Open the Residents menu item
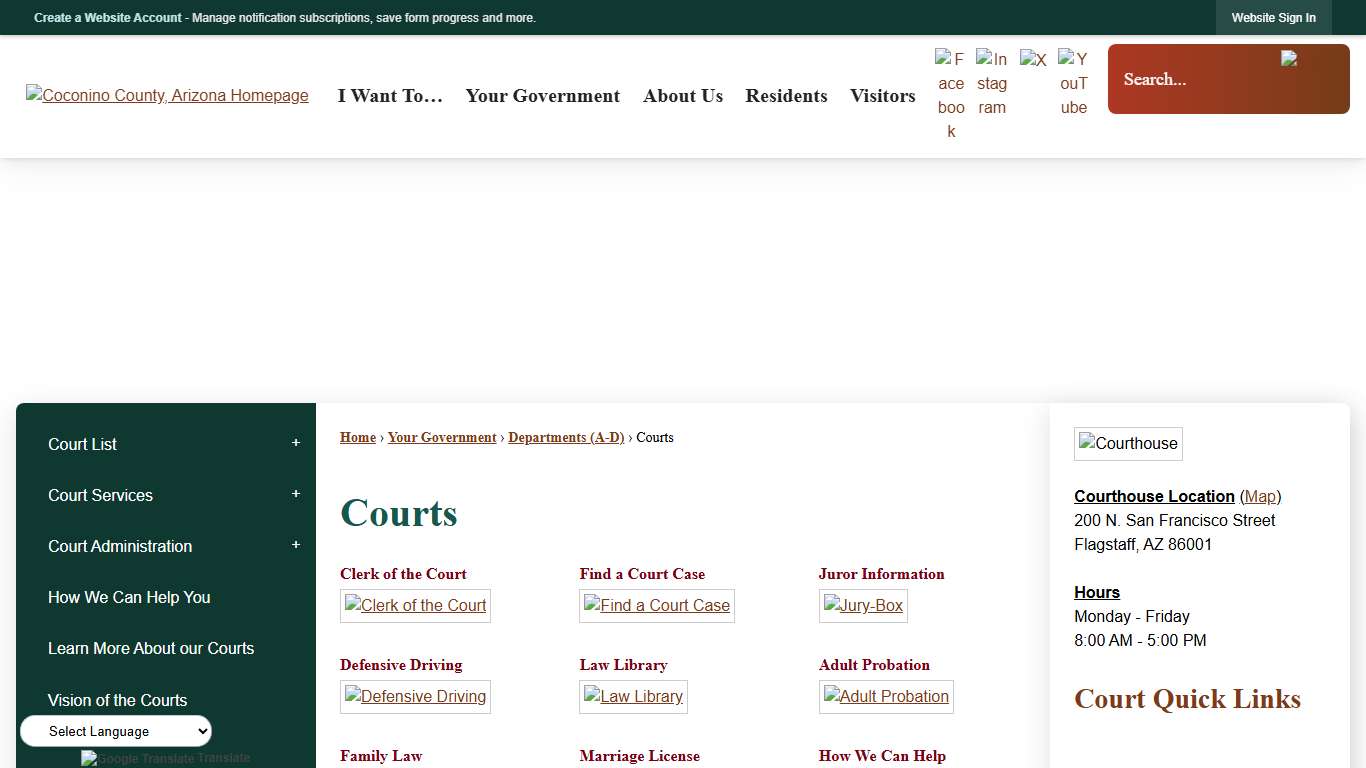The image size is (1366, 768). 786,96
